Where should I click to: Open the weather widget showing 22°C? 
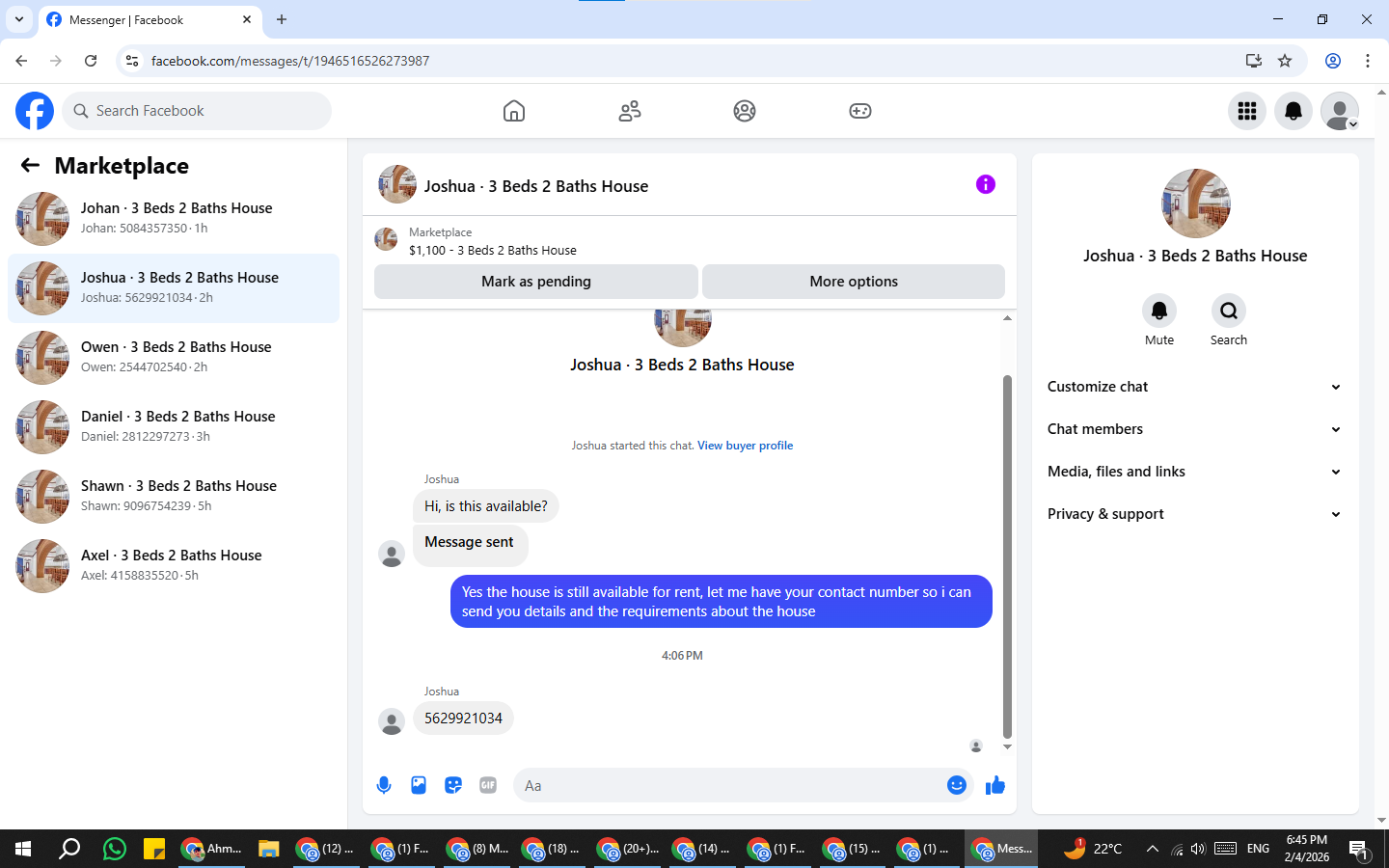1094,849
